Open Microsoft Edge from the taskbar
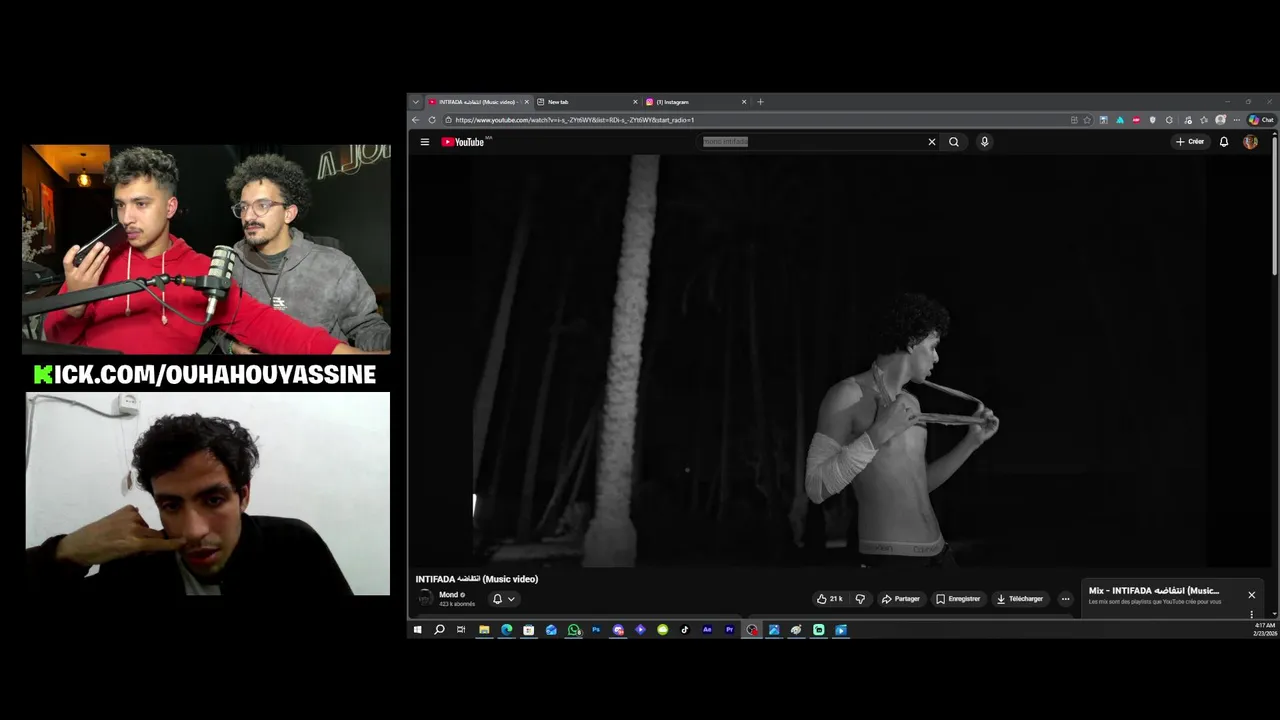Image resolution: width=1280 pixels, height=720 pixels. click(506, 630)
